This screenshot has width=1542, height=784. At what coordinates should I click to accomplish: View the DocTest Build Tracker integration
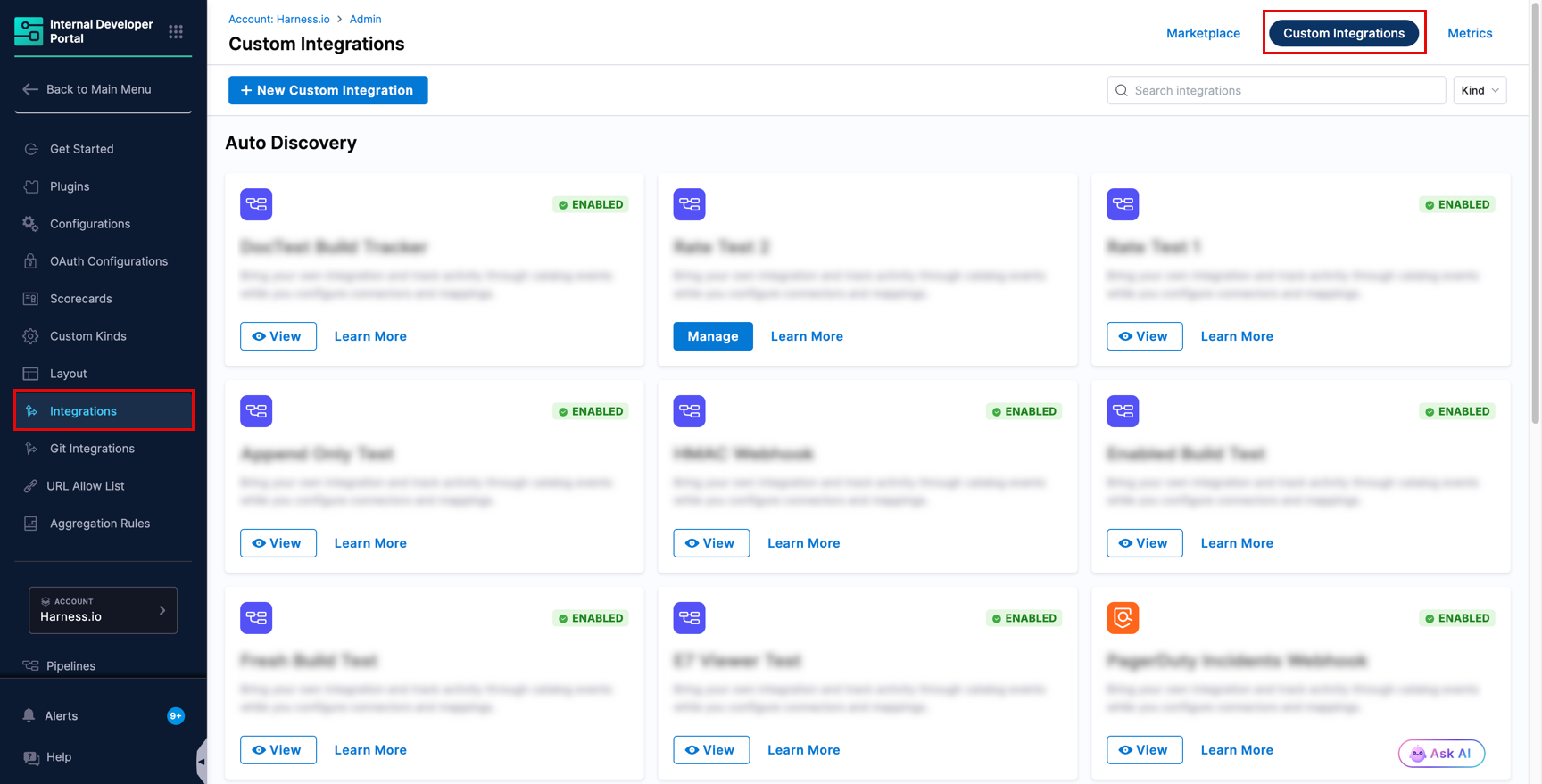[x=278, y=336]
